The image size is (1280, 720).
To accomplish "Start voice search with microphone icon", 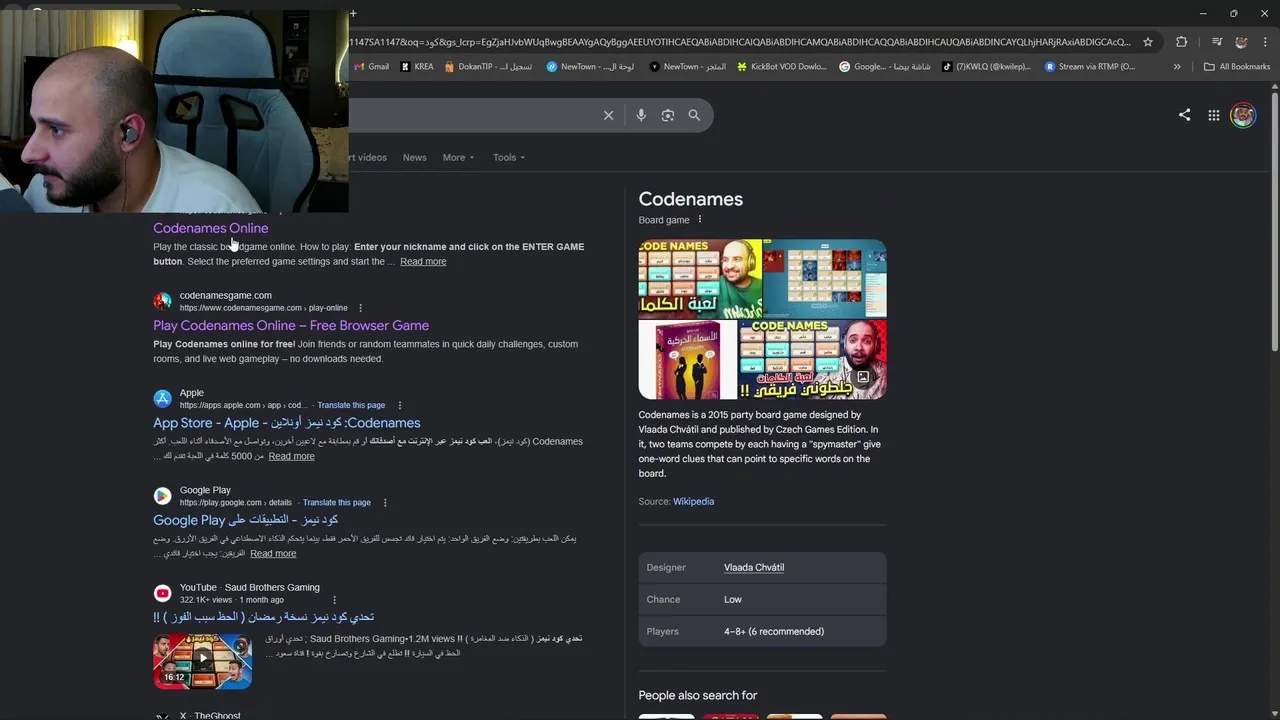I will pyautogui.click(x=641, y=115).
